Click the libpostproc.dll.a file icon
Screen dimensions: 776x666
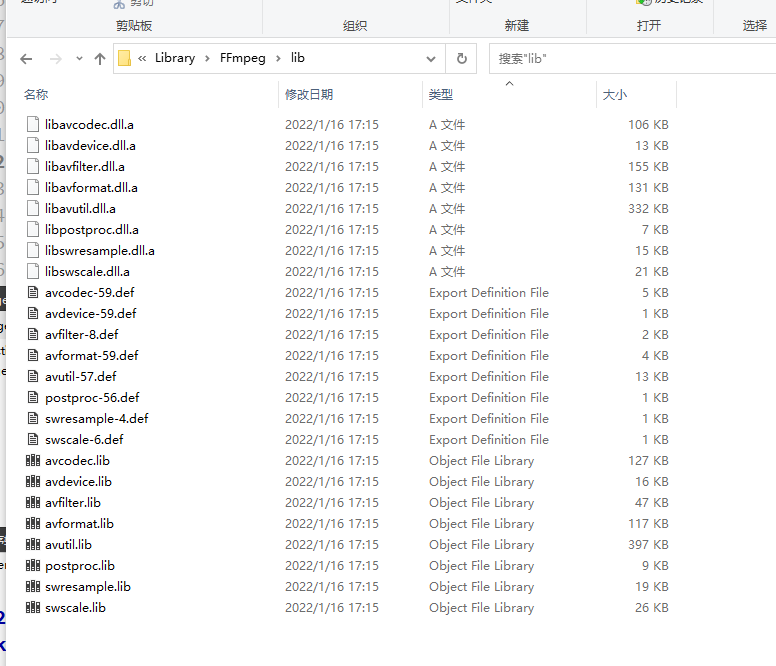pos(33,230)
